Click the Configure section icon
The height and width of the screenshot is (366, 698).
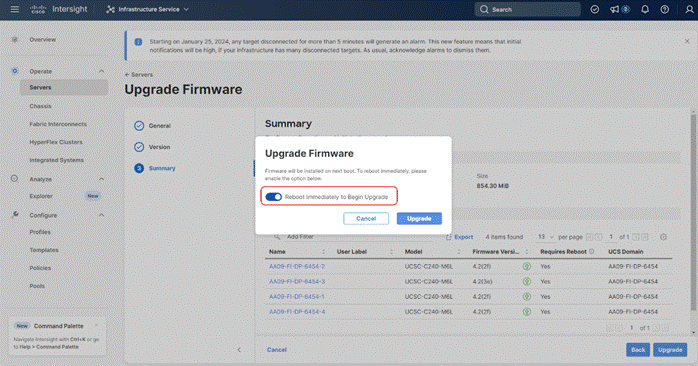[15, 215]
